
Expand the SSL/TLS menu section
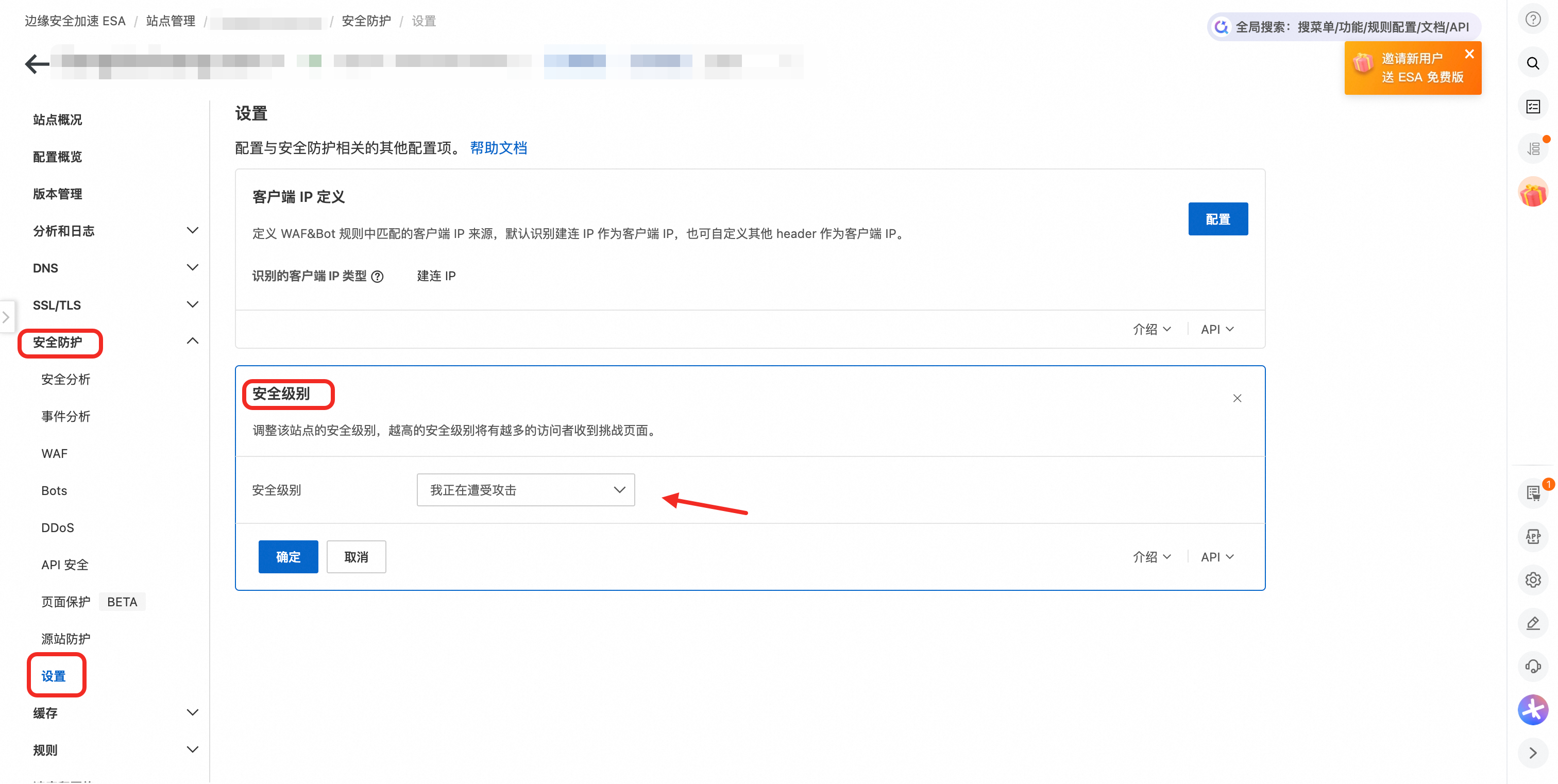tap(192, 304)
